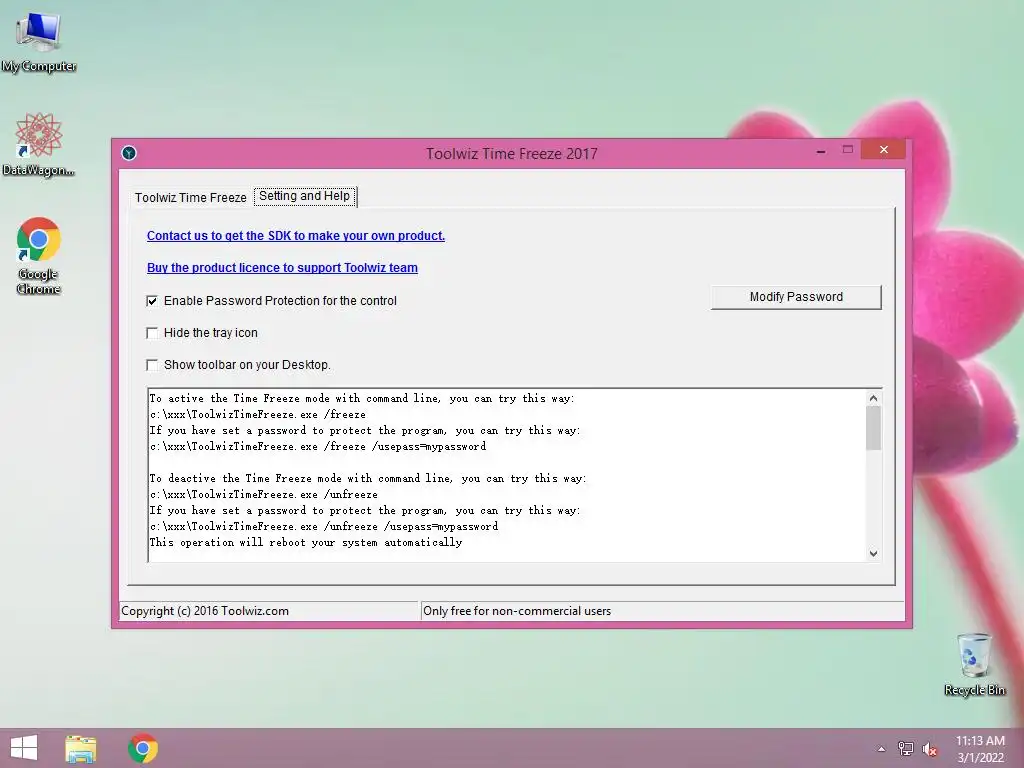
Task: Click line 'This operation will reboot your system automatically'
Action: 306,543
